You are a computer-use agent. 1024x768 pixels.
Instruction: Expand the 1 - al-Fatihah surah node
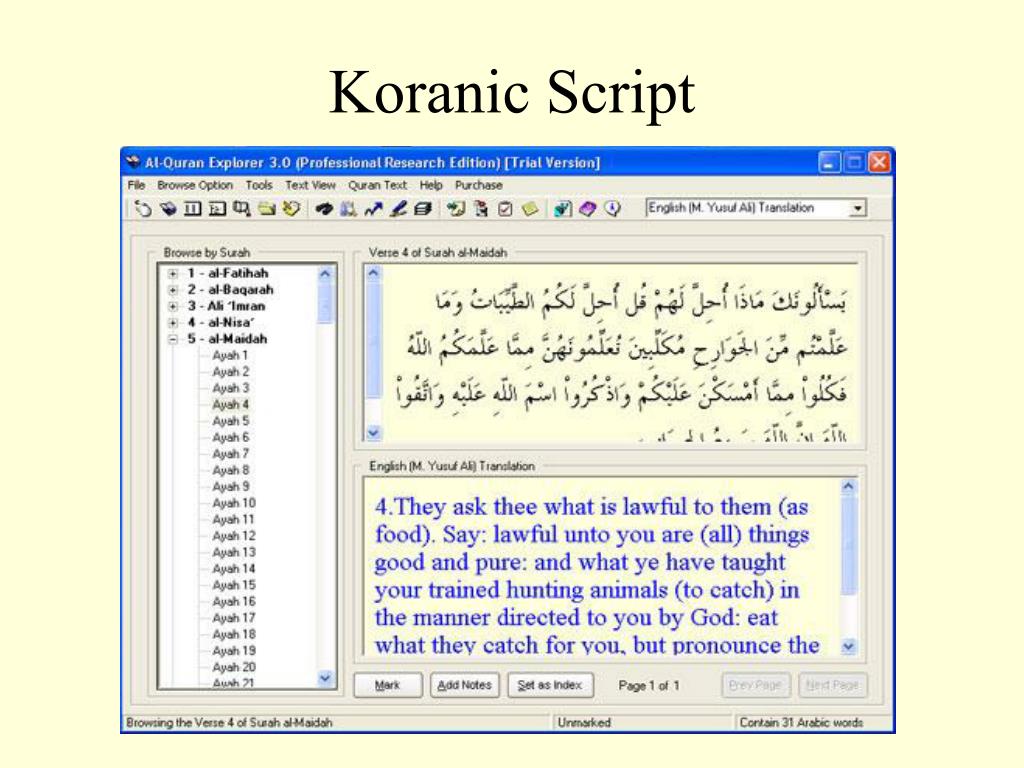173,274
